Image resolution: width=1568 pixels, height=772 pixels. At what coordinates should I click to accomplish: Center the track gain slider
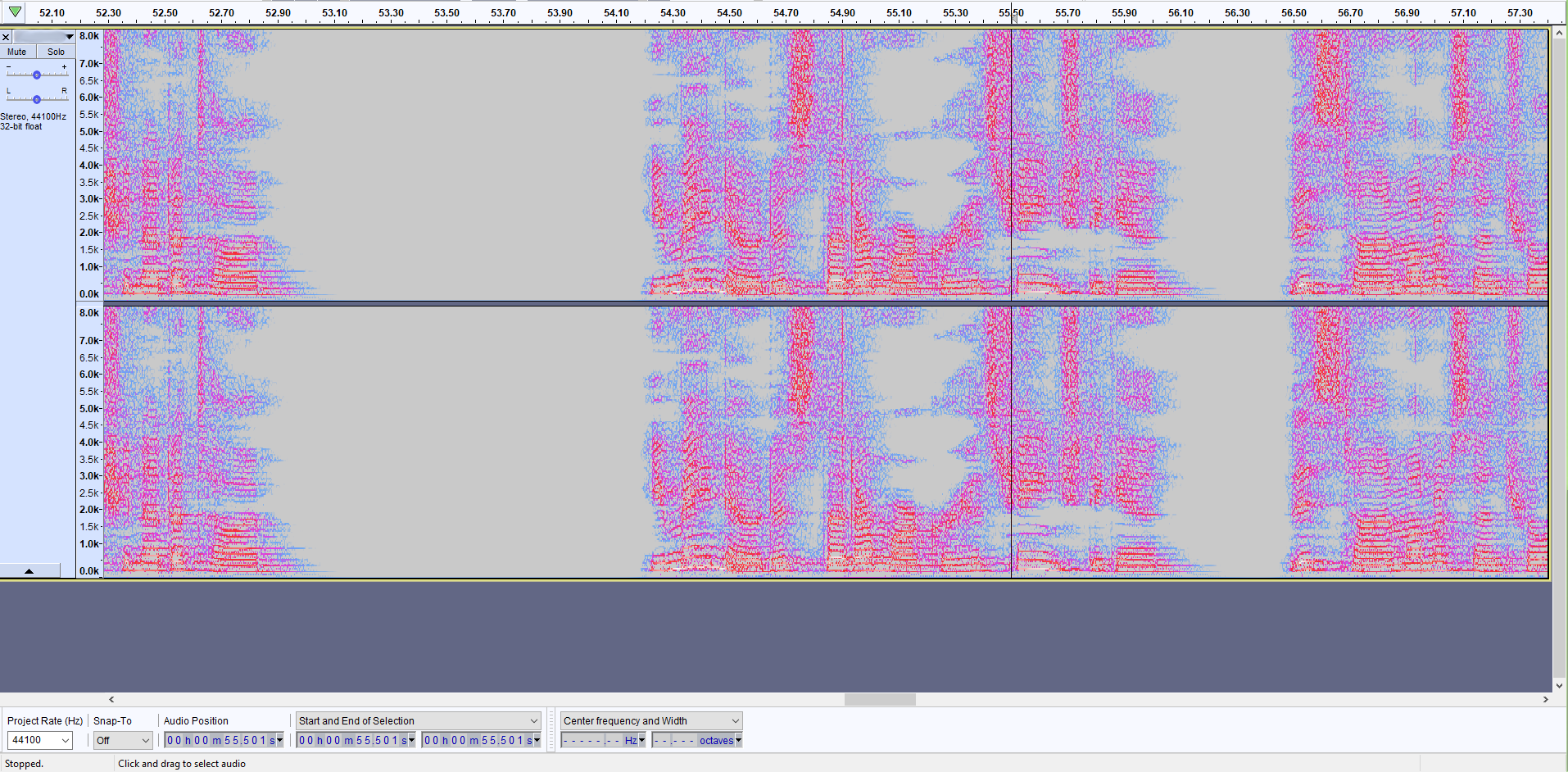click(x=38, y=73)
